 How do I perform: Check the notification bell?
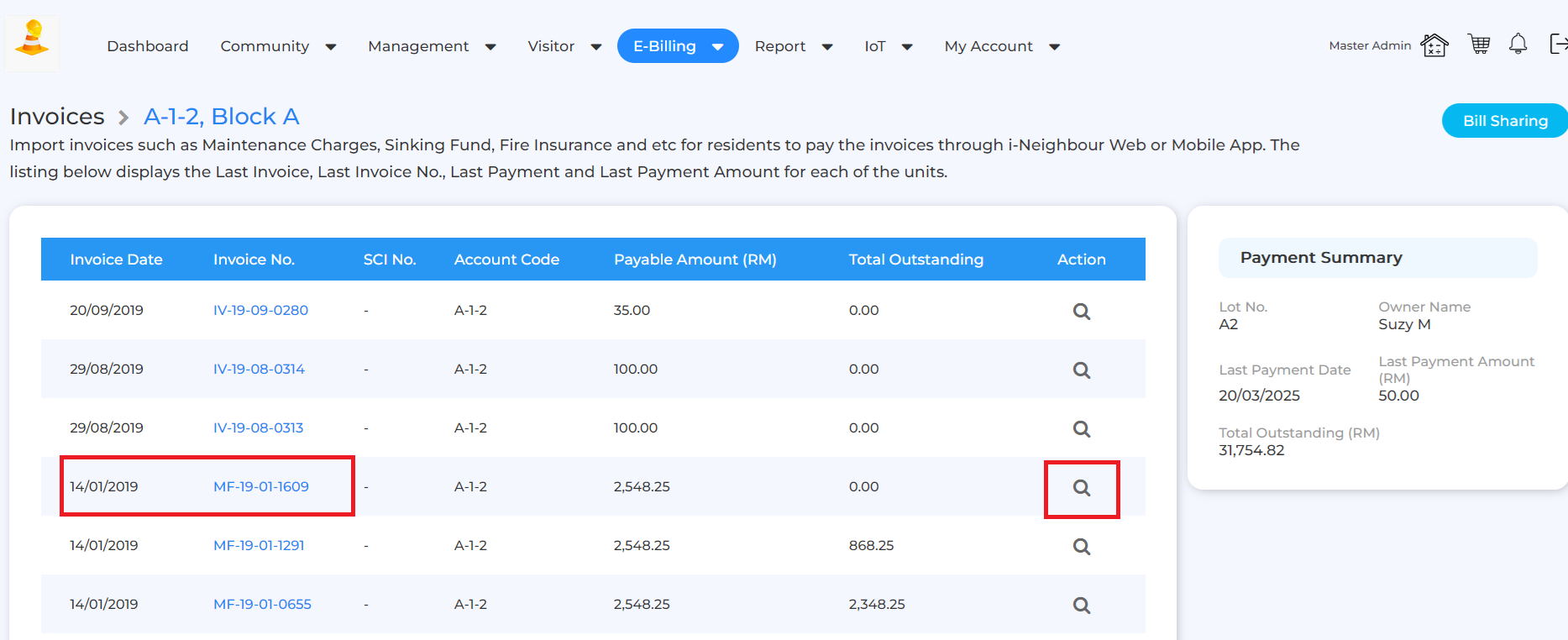1518,45
